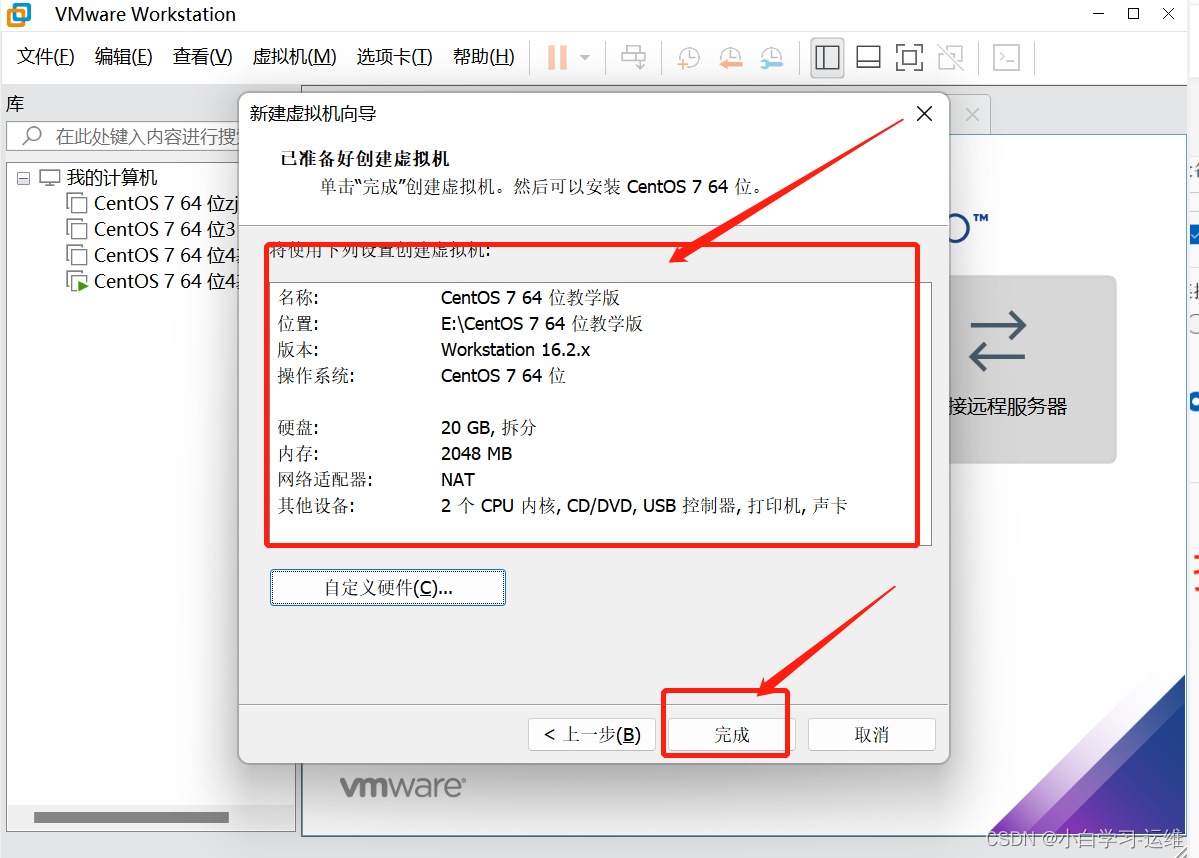Click 完成 to finish the wizard

[x=731, y=735]
